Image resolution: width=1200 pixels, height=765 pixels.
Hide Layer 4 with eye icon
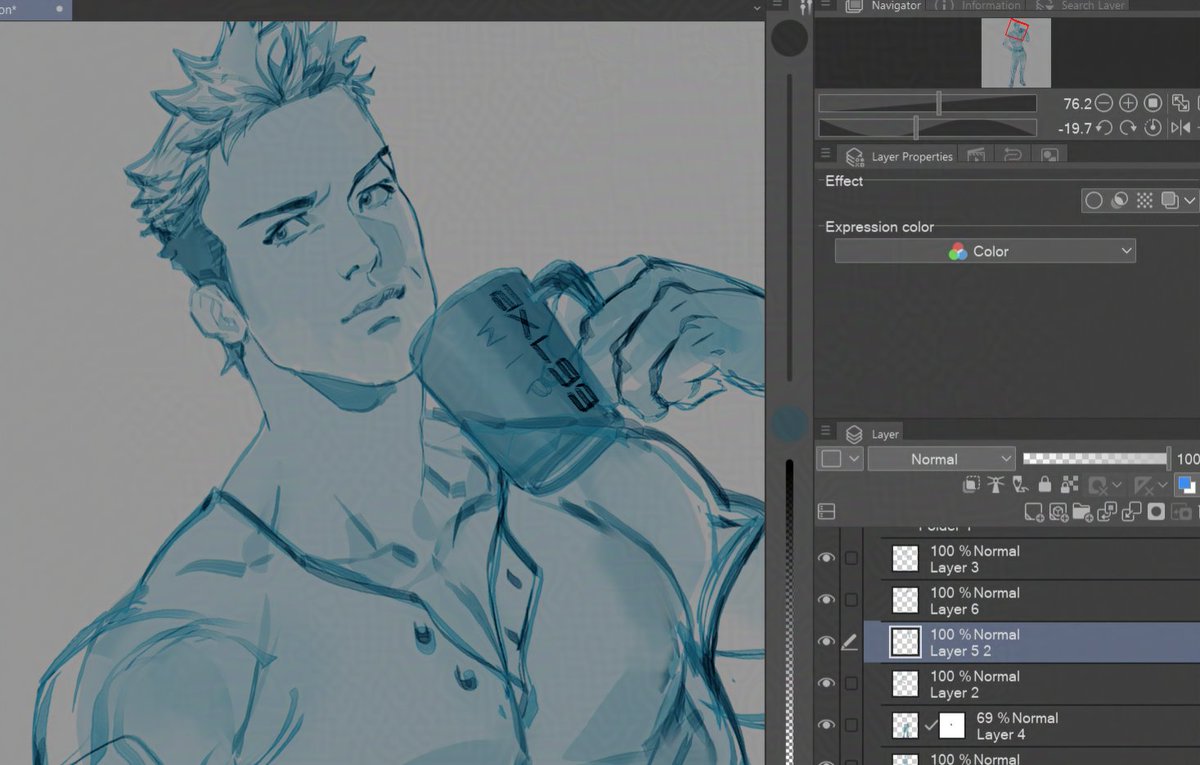(826, 725)
